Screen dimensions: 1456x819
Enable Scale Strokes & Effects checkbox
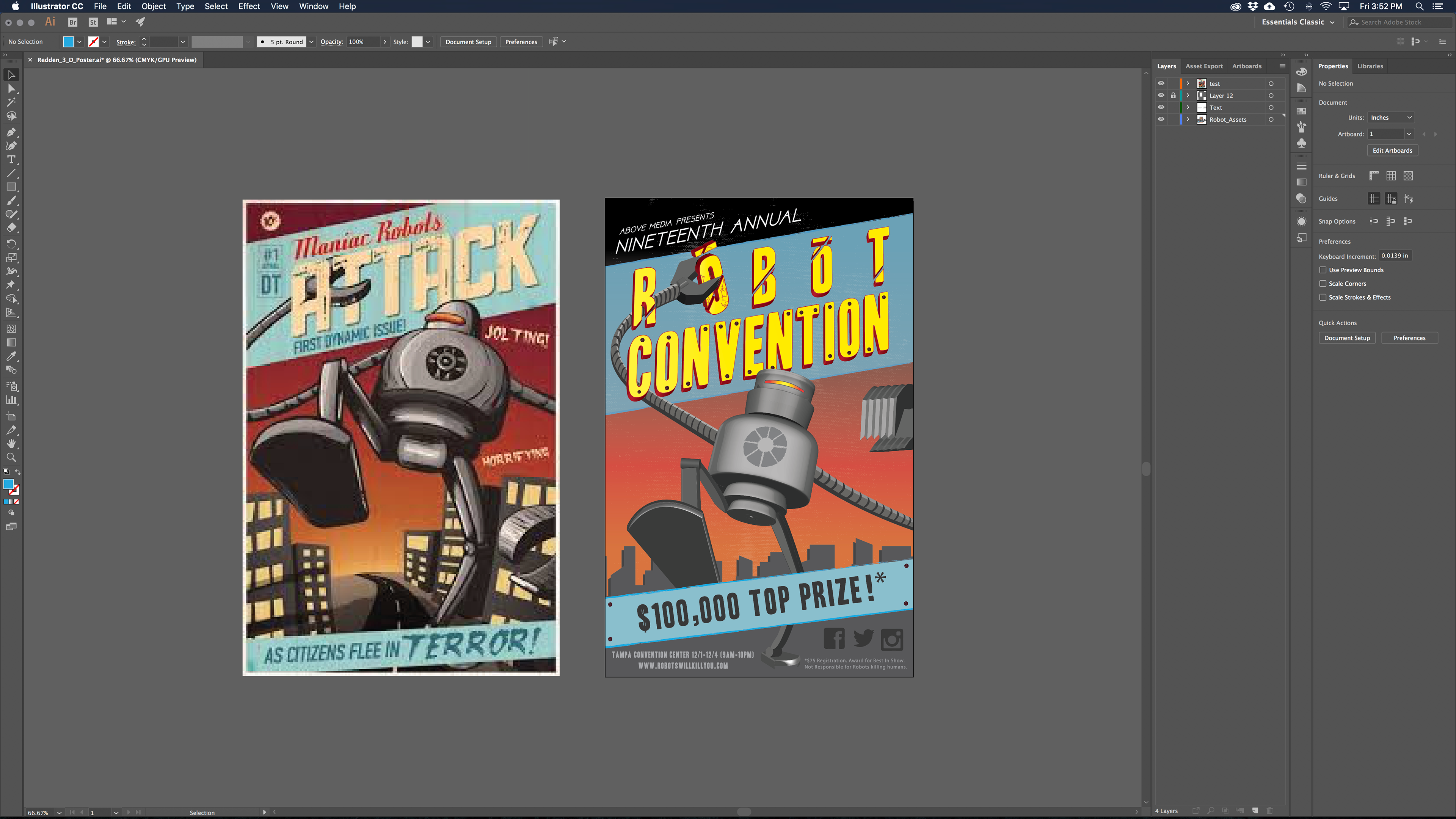coord(1323,297)
